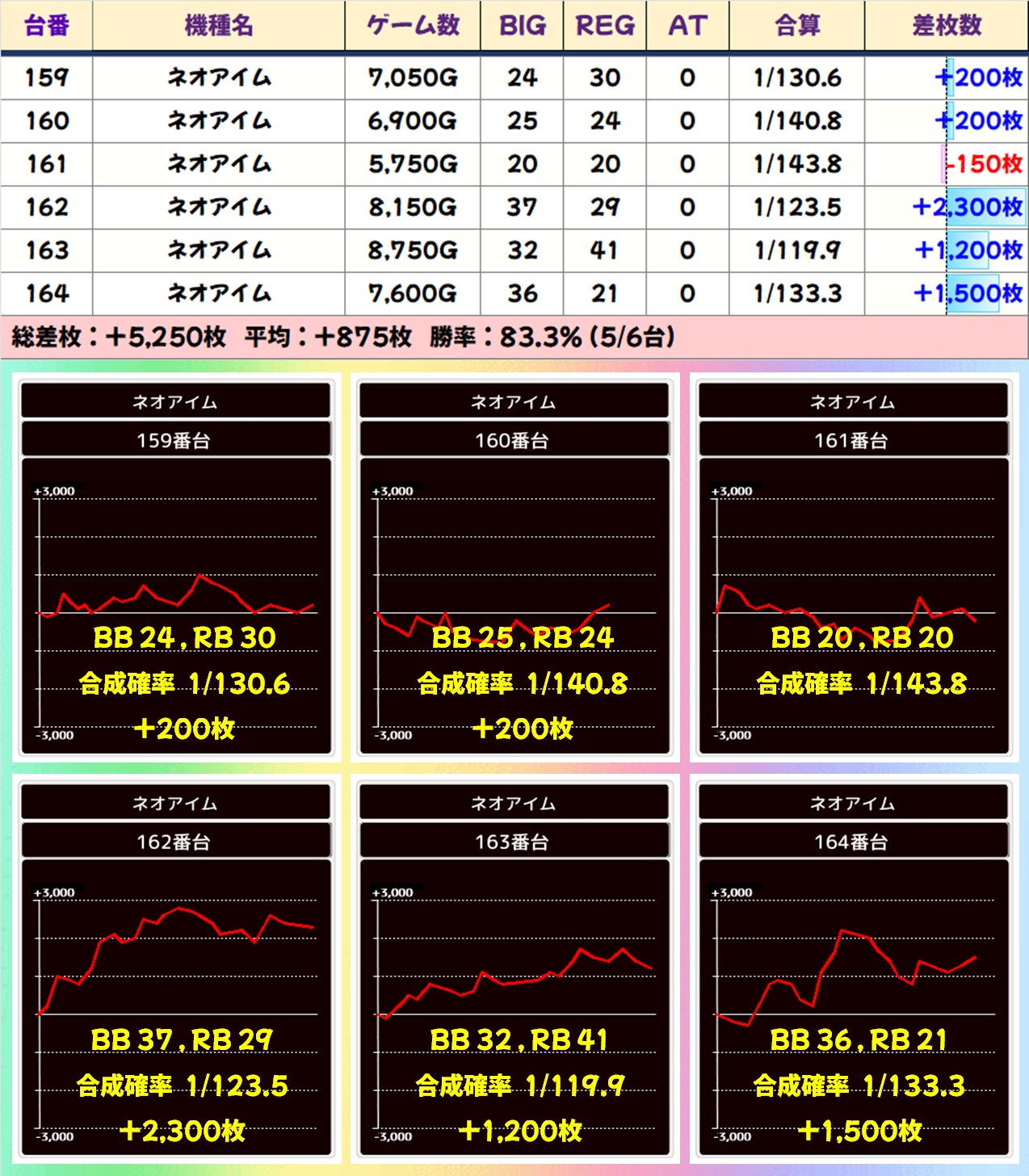
Task: Sort by the ゲーム数 column header
Action: [413, 26]
